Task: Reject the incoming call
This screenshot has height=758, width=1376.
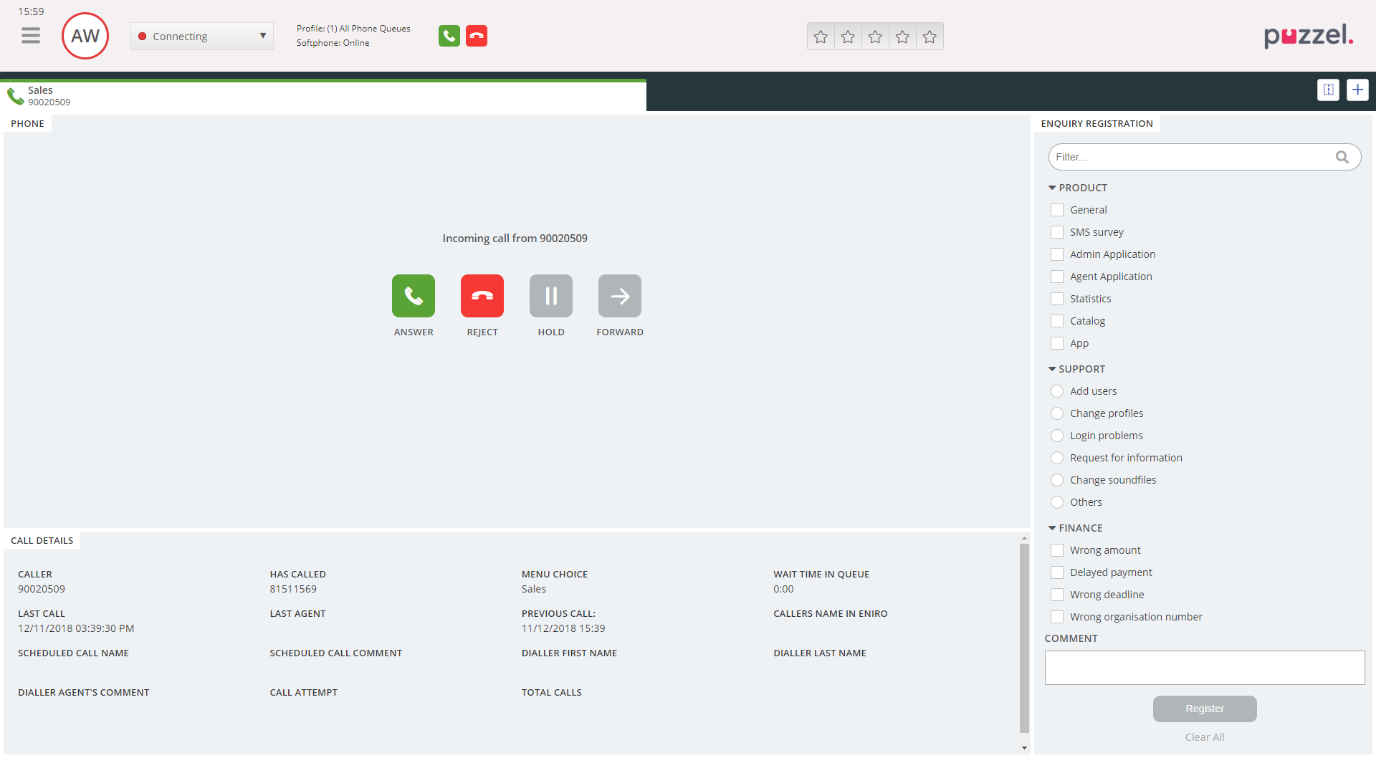Action: point(482,295)
